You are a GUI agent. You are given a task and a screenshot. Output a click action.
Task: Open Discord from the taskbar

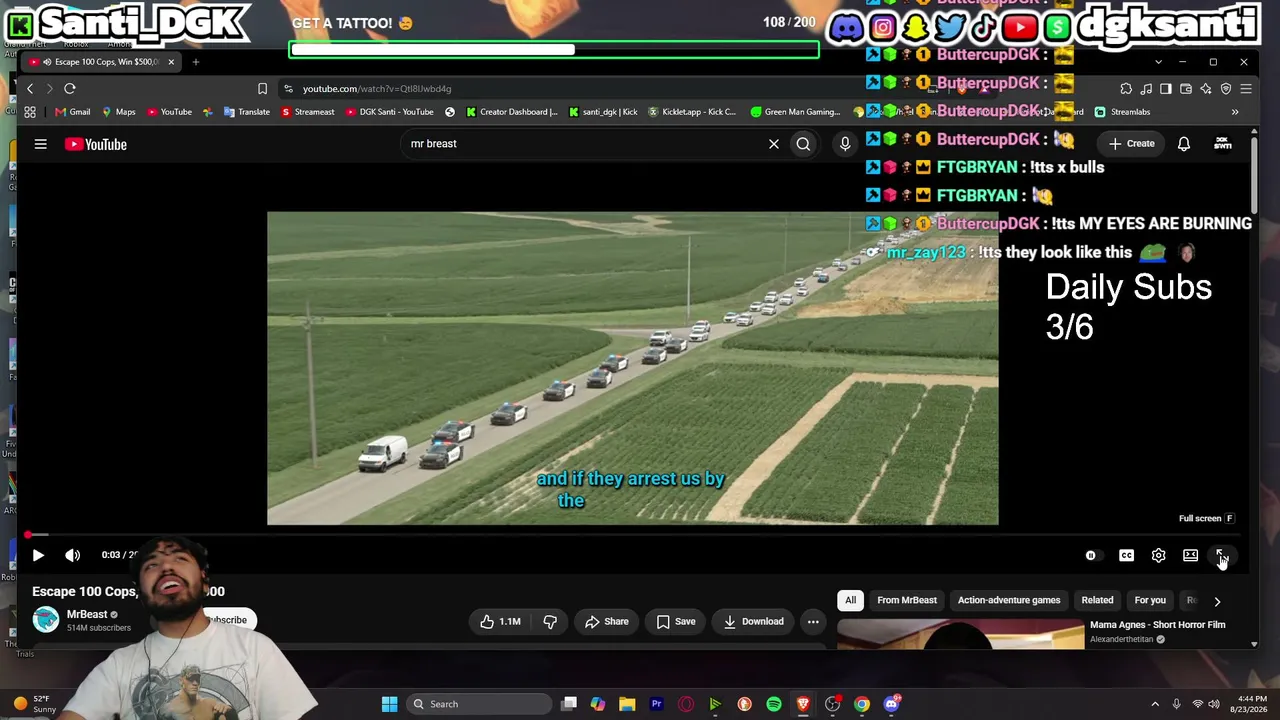(x=892, y=704)
